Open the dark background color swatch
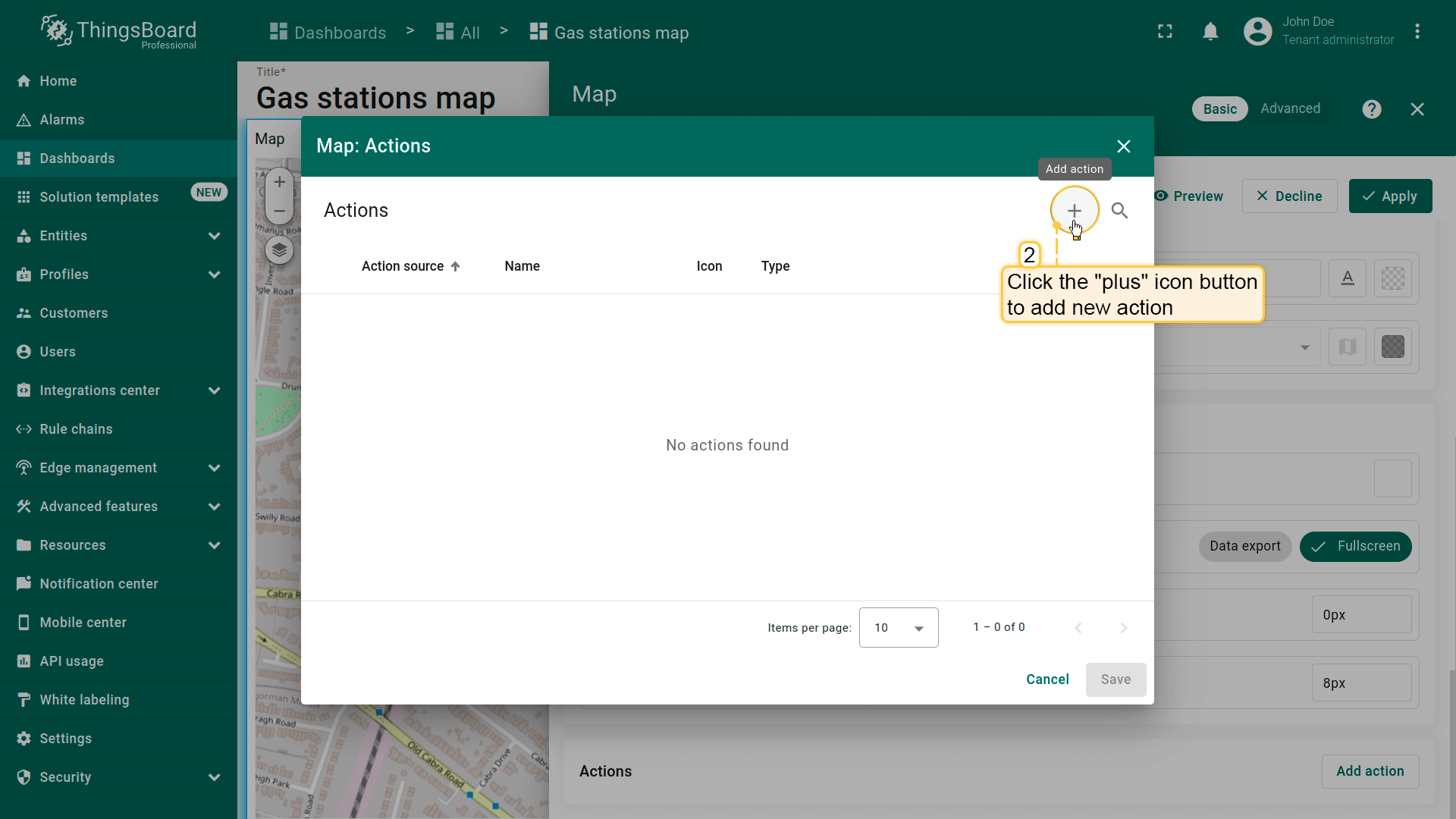Viewport: 1456px width, 819px height. (x=1392, y=347)
